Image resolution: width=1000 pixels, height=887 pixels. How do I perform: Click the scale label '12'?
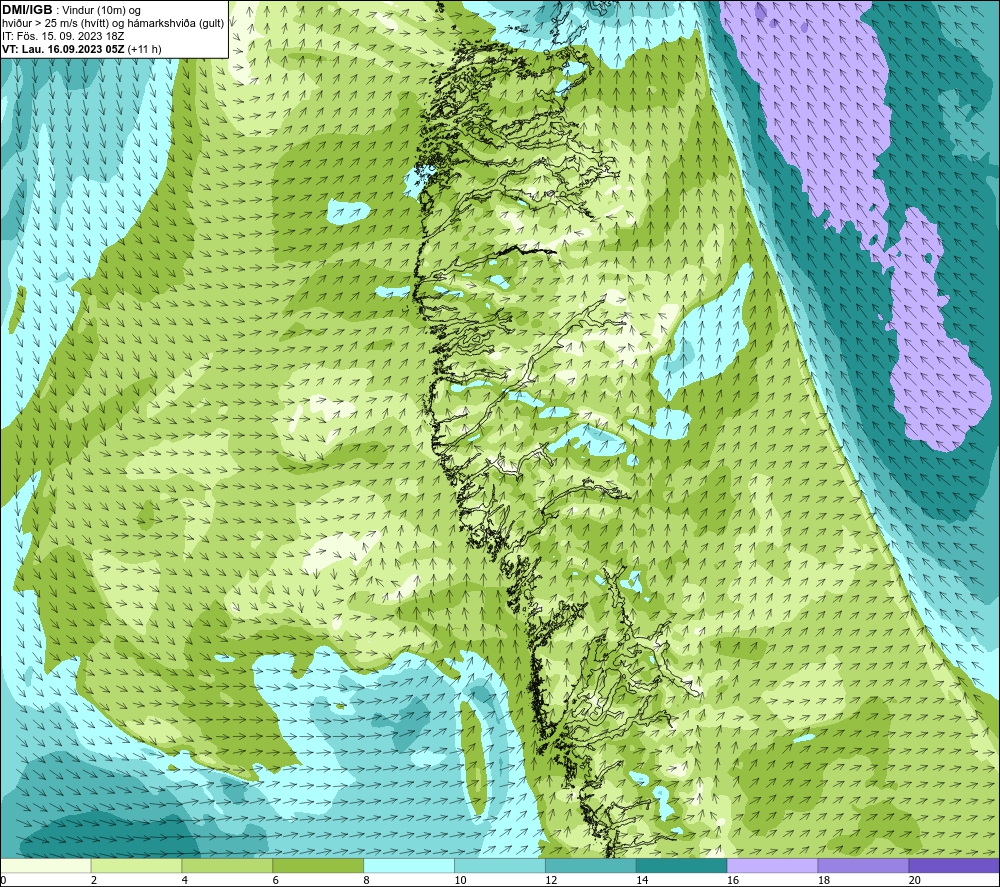551,881
